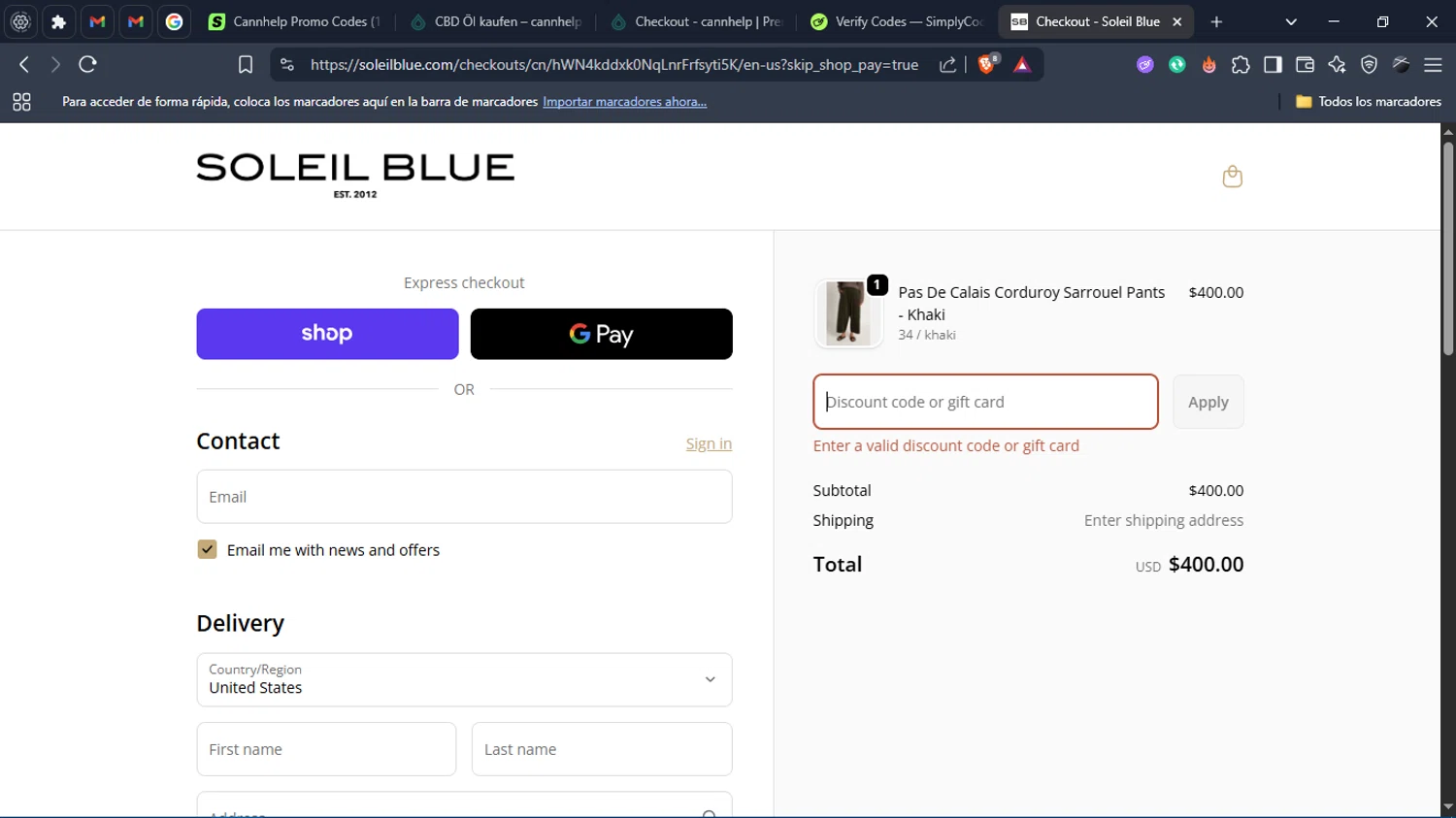Toggle the browser sidebar panel icon

tap(1273, 65)
